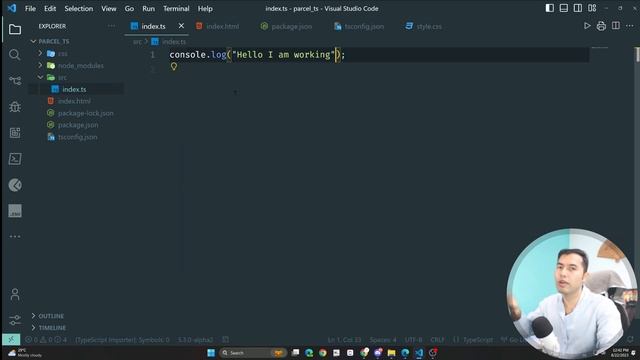Screen dimensions: 640x360
Task: Switch to the package.json tab
Action: click(287, 26)
